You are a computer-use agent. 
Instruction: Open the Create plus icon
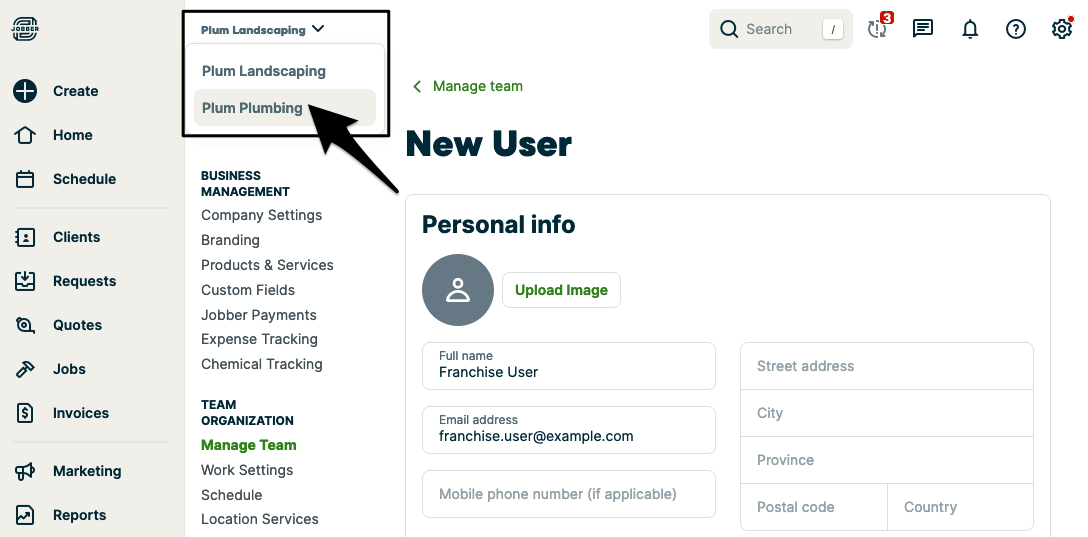(25, 91)
